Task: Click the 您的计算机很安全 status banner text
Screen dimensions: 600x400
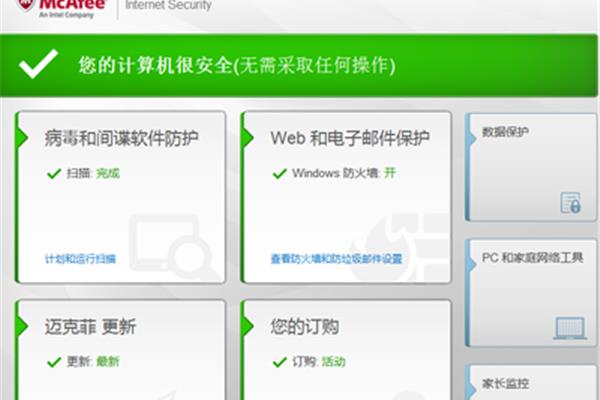Action: 237,65
